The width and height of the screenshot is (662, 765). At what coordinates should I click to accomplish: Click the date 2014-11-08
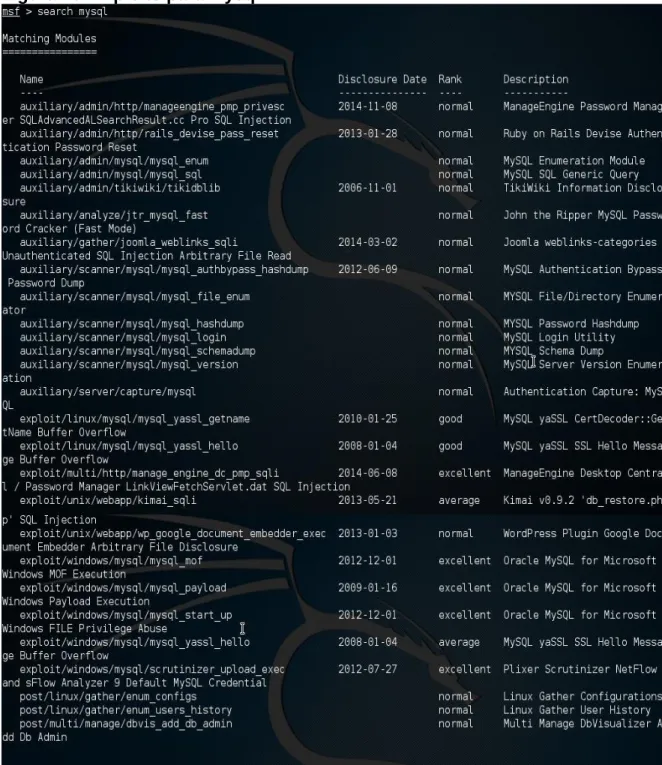pos(368,106)
